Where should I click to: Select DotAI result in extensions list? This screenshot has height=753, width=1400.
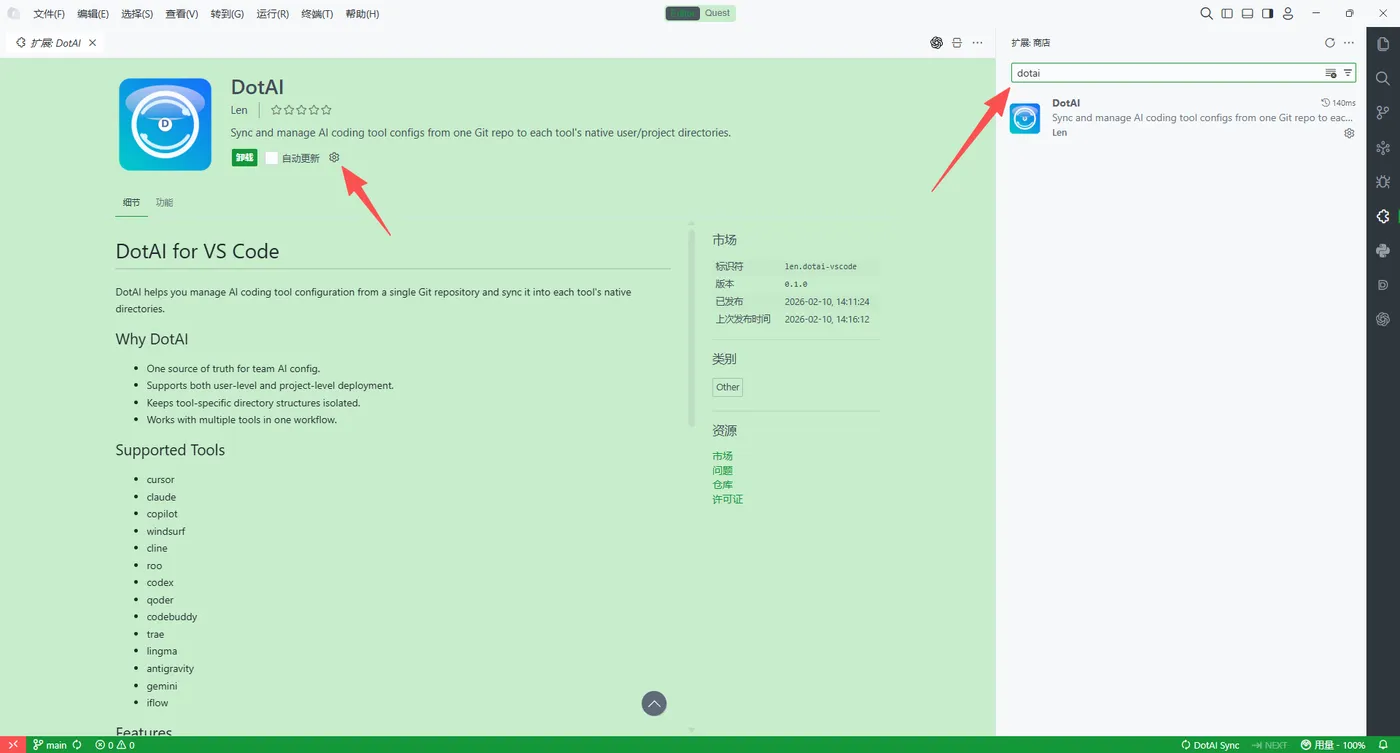(1182, 118)
